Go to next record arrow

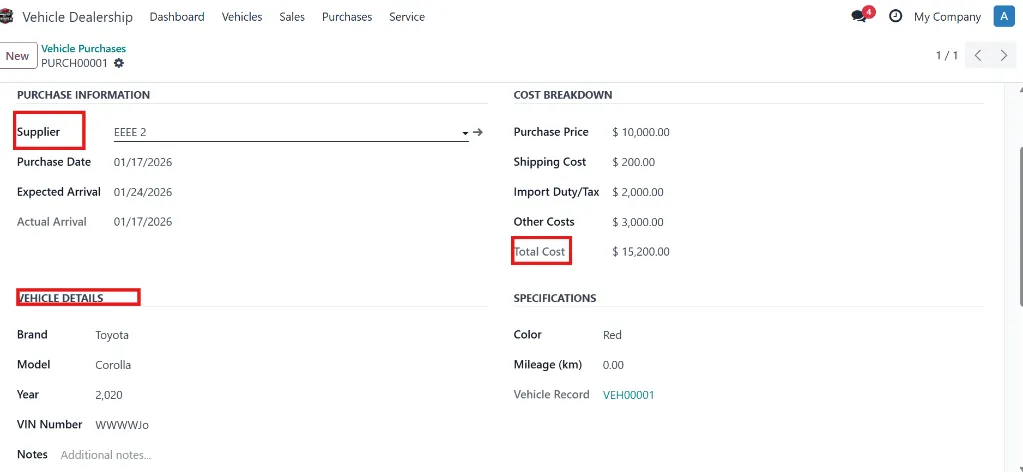pyautogui.click(x=1004, y=55)
